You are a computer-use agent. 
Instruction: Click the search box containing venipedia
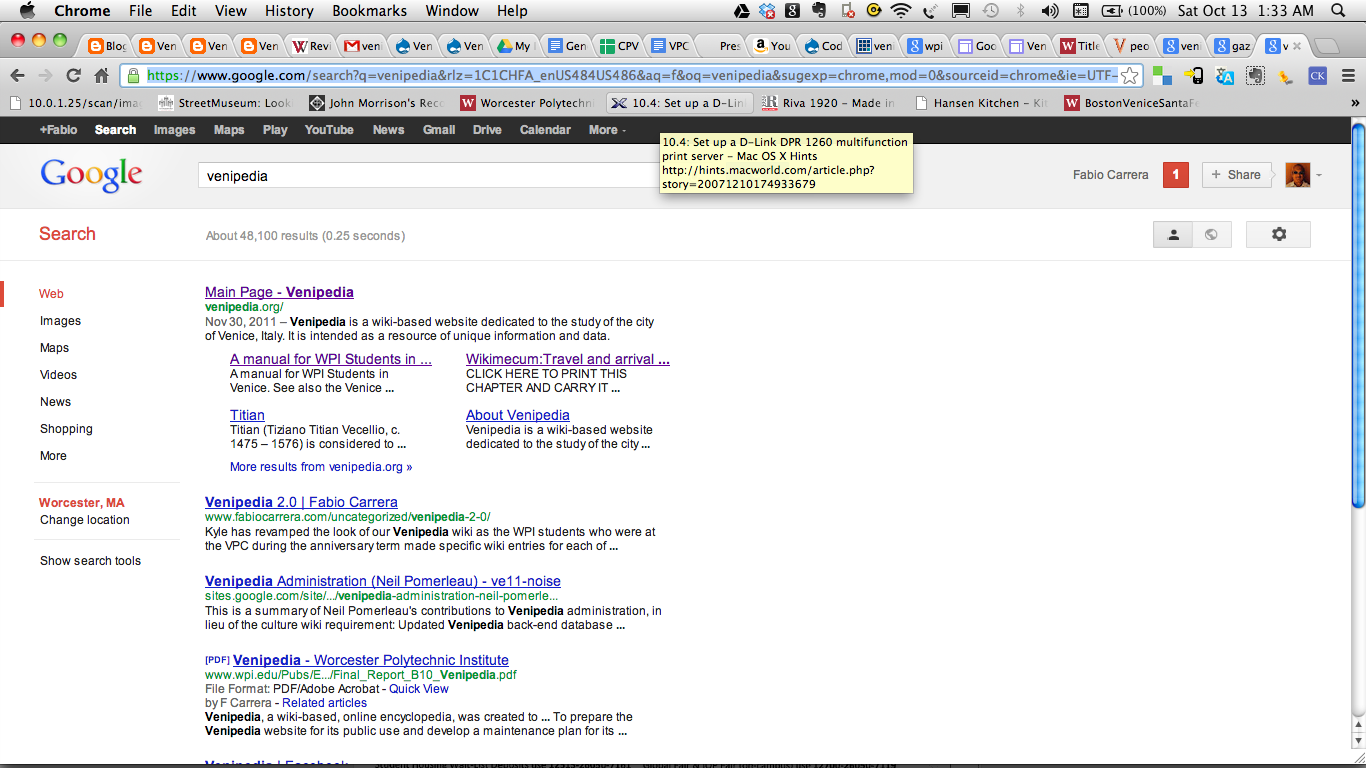point(429,175)
